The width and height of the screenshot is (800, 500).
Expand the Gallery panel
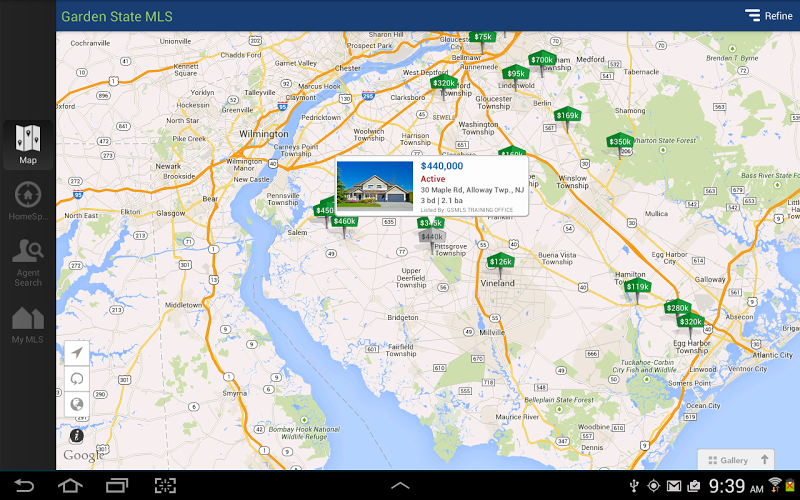[x=736, y=460]
